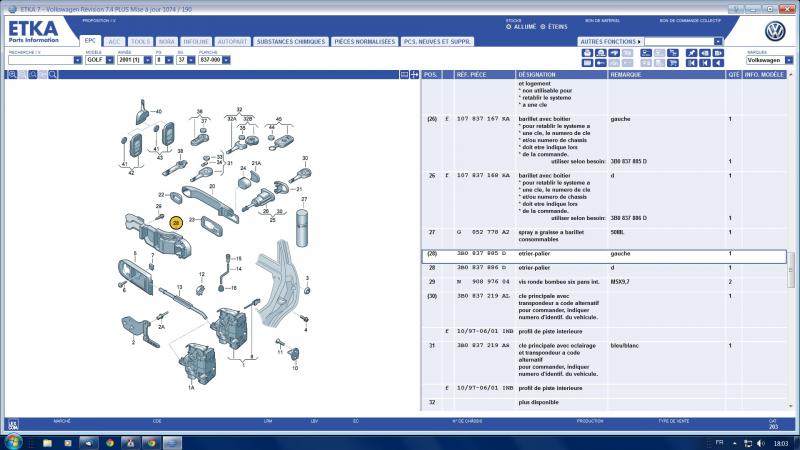Click the POS. column header
The height and width of the screenshot is (450, 800).
pyautogui.click(x=431, y=74)
